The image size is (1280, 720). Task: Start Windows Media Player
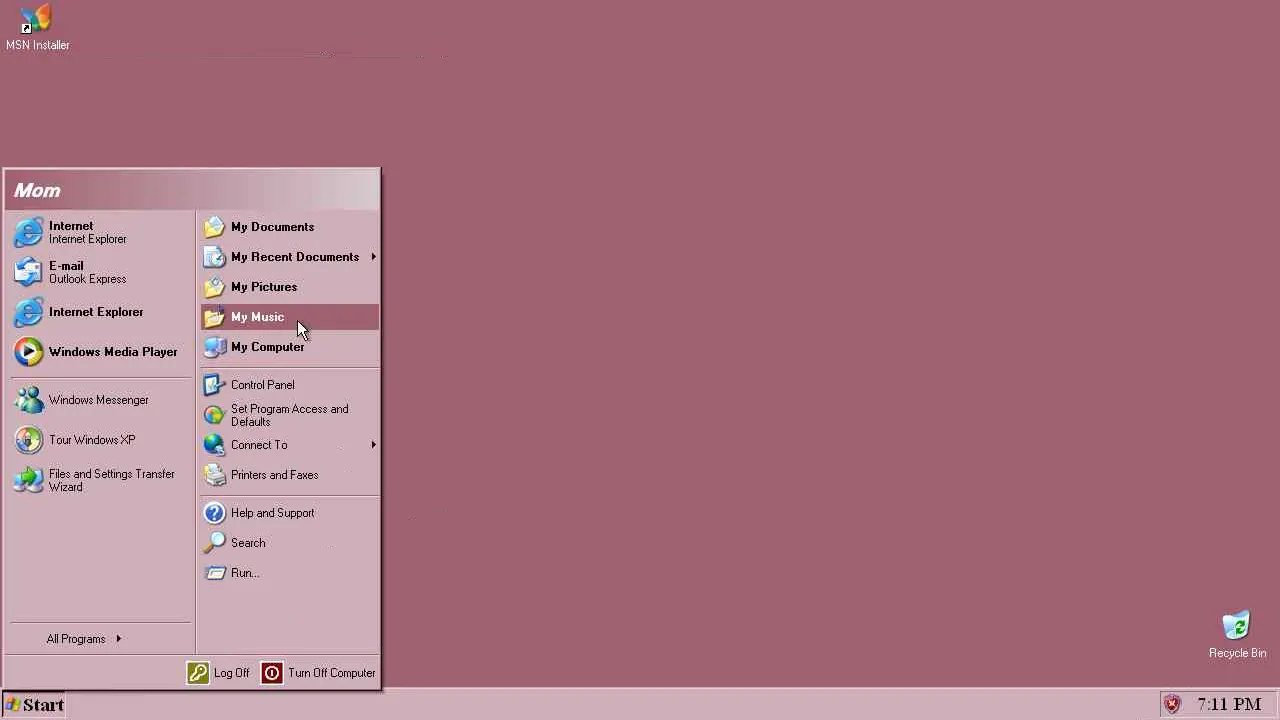tap(99, 352)
